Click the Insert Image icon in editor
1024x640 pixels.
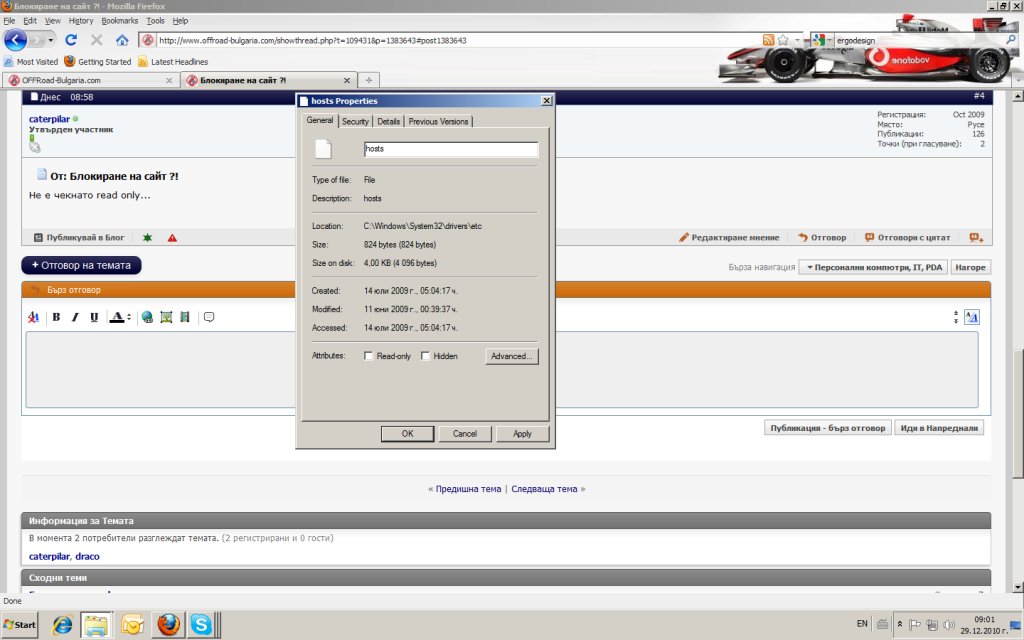click(166, 317)
